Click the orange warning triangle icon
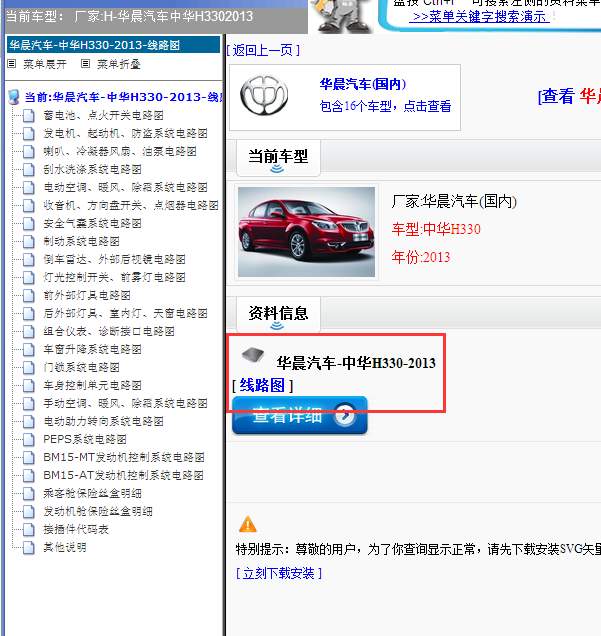Viewport: 601px width, 636px height. click(x=248, y=524)
